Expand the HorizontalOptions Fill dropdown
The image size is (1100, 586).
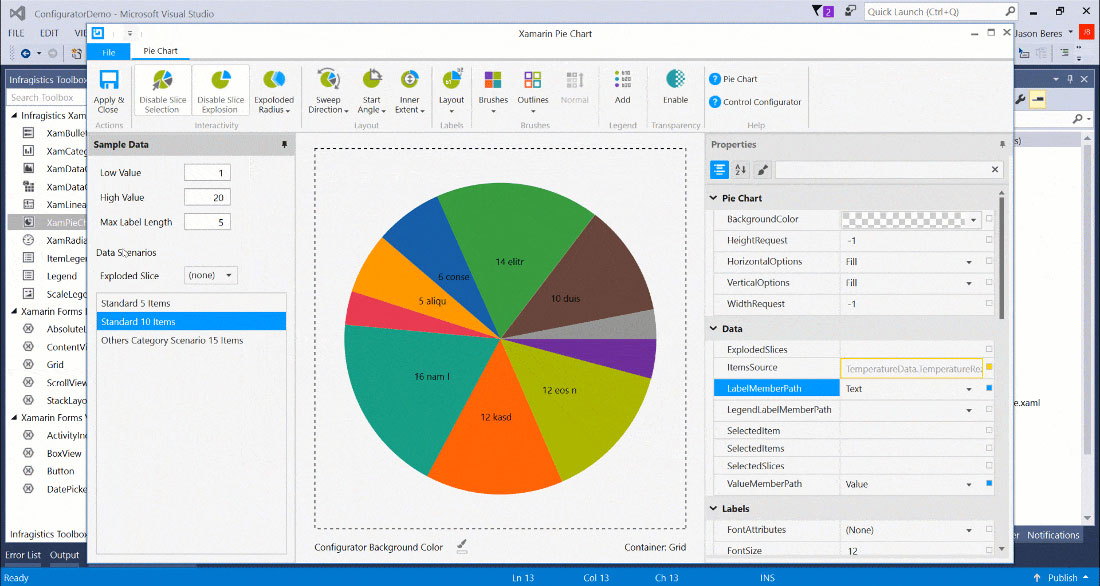click(x=968, y=262)
